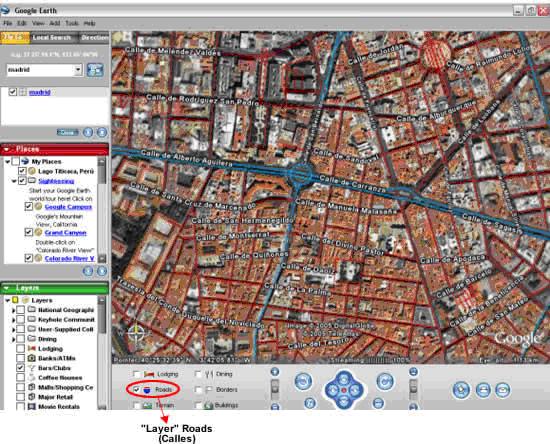Open the View menu
The width and height of the screenshot is (550, 444).
(38, 23)
